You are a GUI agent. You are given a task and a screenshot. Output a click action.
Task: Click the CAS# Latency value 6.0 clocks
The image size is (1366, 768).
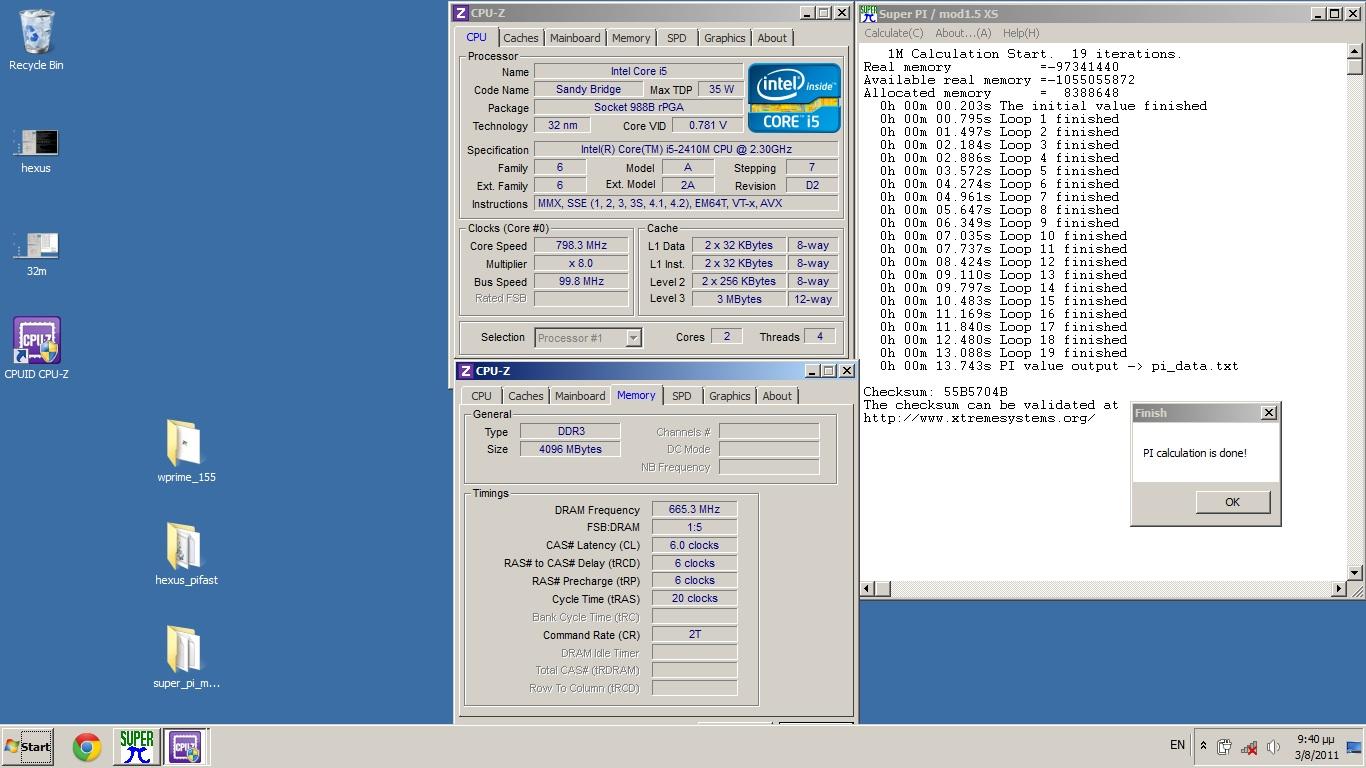(694, 545)
